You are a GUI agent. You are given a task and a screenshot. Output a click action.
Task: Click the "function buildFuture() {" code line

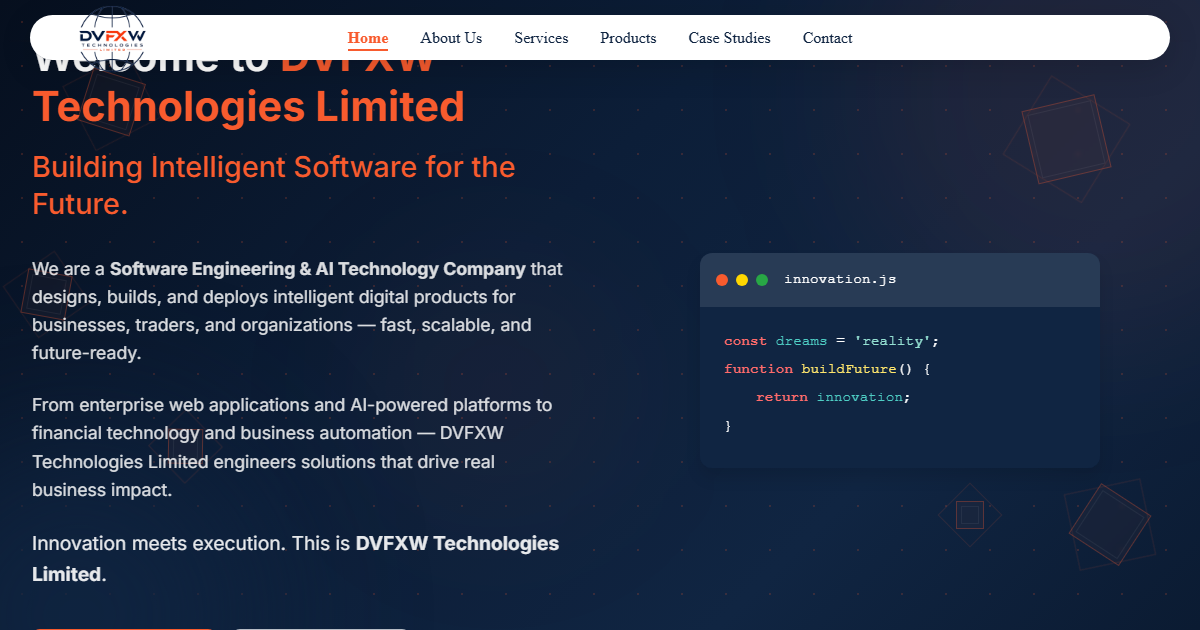(828, 369)
